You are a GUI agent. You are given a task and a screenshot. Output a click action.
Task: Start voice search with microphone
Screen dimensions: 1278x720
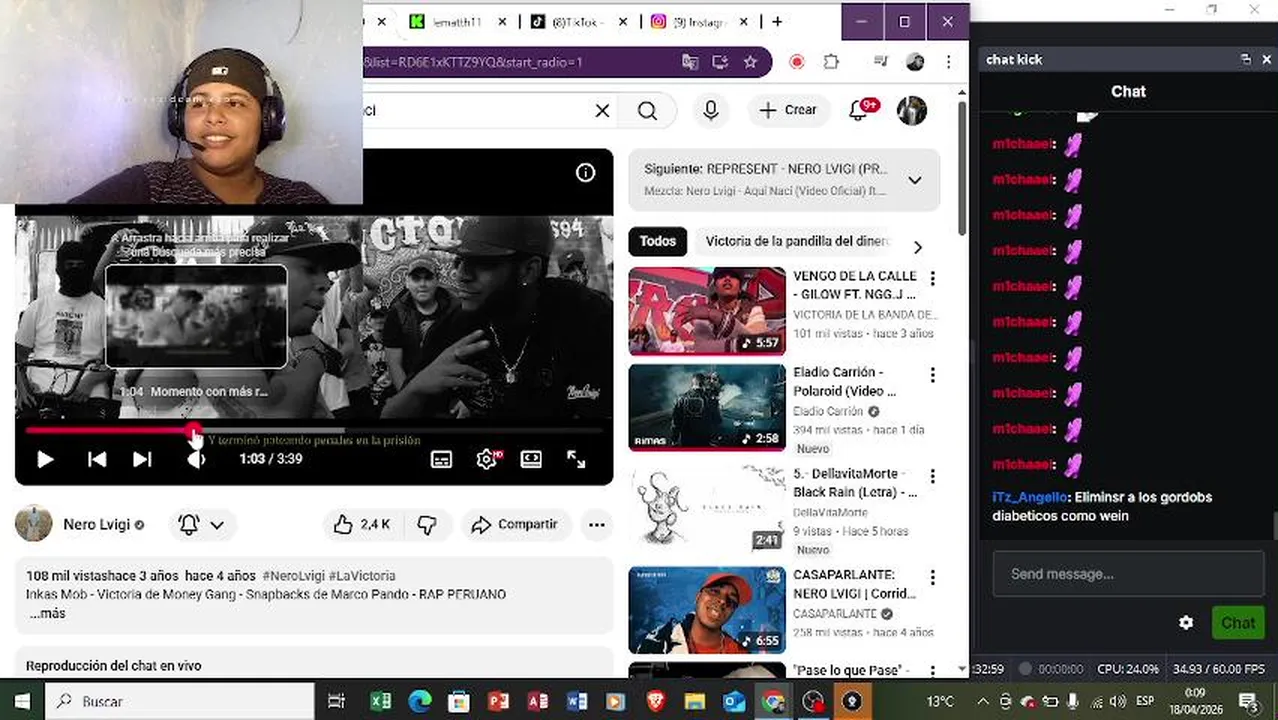[711, 111]
